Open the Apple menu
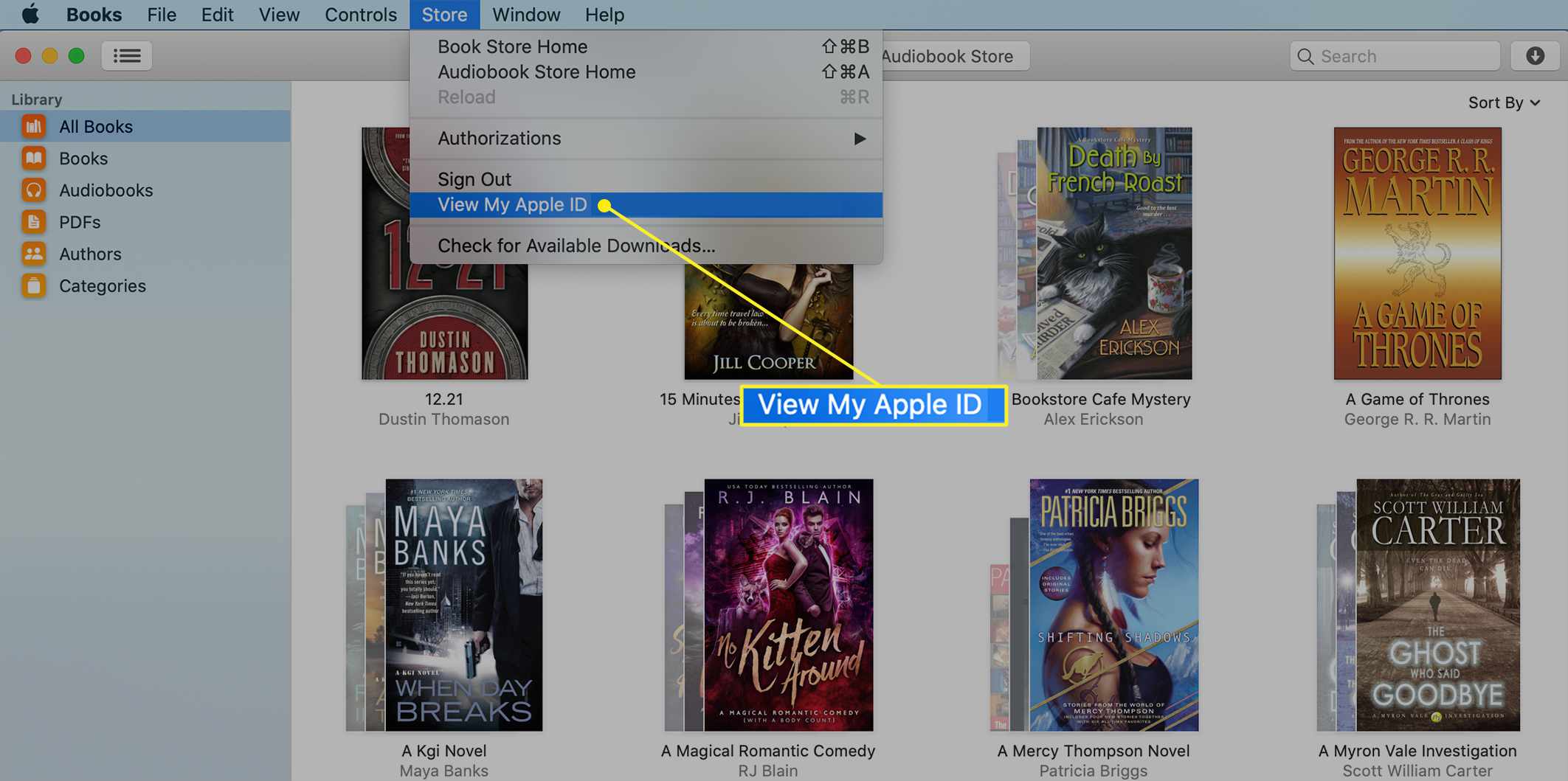Screen dimensions: 1568x781 [30, 14]
